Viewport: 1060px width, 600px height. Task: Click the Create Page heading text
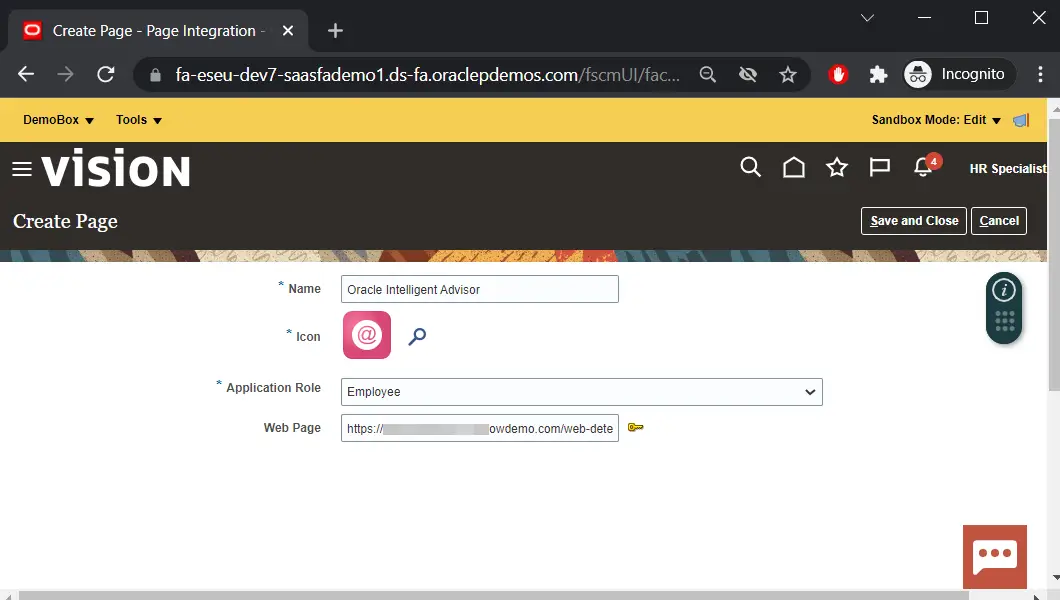[x=66, y=221]
